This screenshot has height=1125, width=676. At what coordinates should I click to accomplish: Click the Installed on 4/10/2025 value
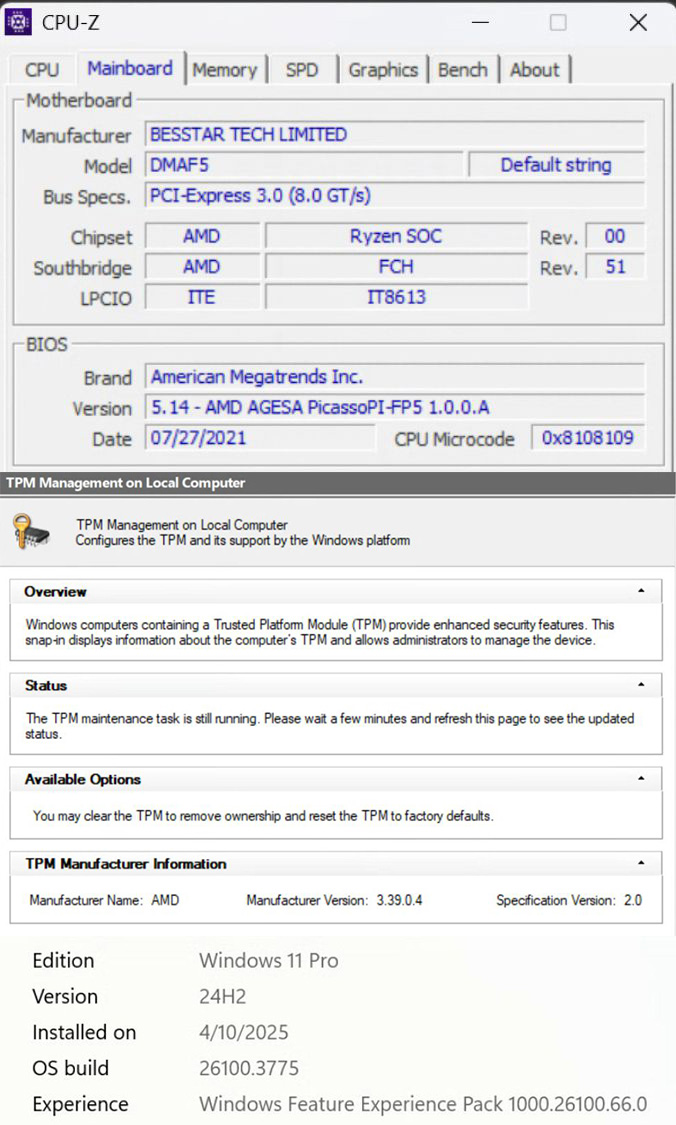tap(243, 1032)
